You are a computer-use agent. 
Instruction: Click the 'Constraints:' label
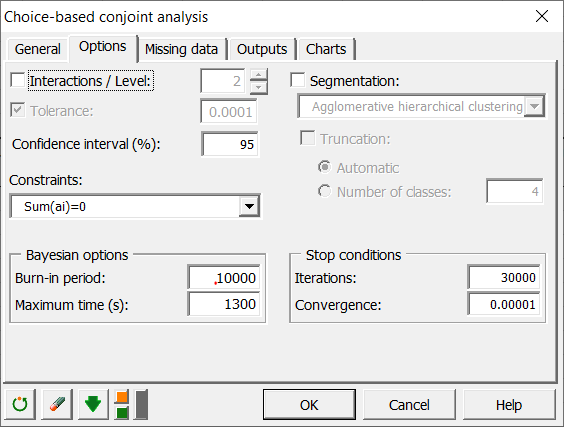click(46, 180)
